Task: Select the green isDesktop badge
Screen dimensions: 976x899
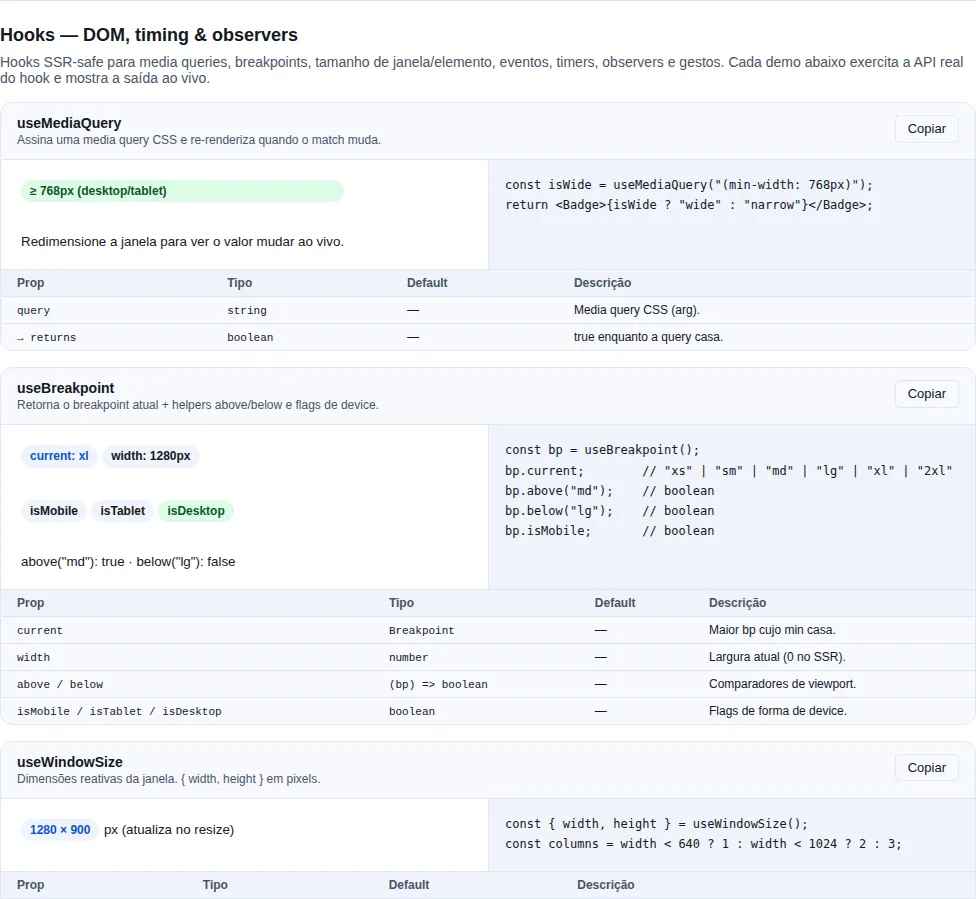Action: 195,511
